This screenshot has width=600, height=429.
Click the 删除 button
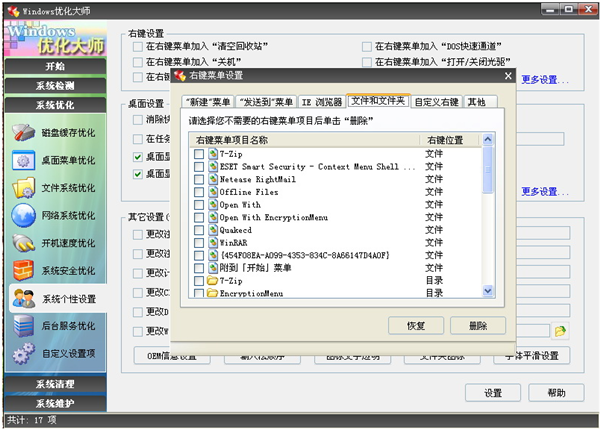tap(478, 325)
